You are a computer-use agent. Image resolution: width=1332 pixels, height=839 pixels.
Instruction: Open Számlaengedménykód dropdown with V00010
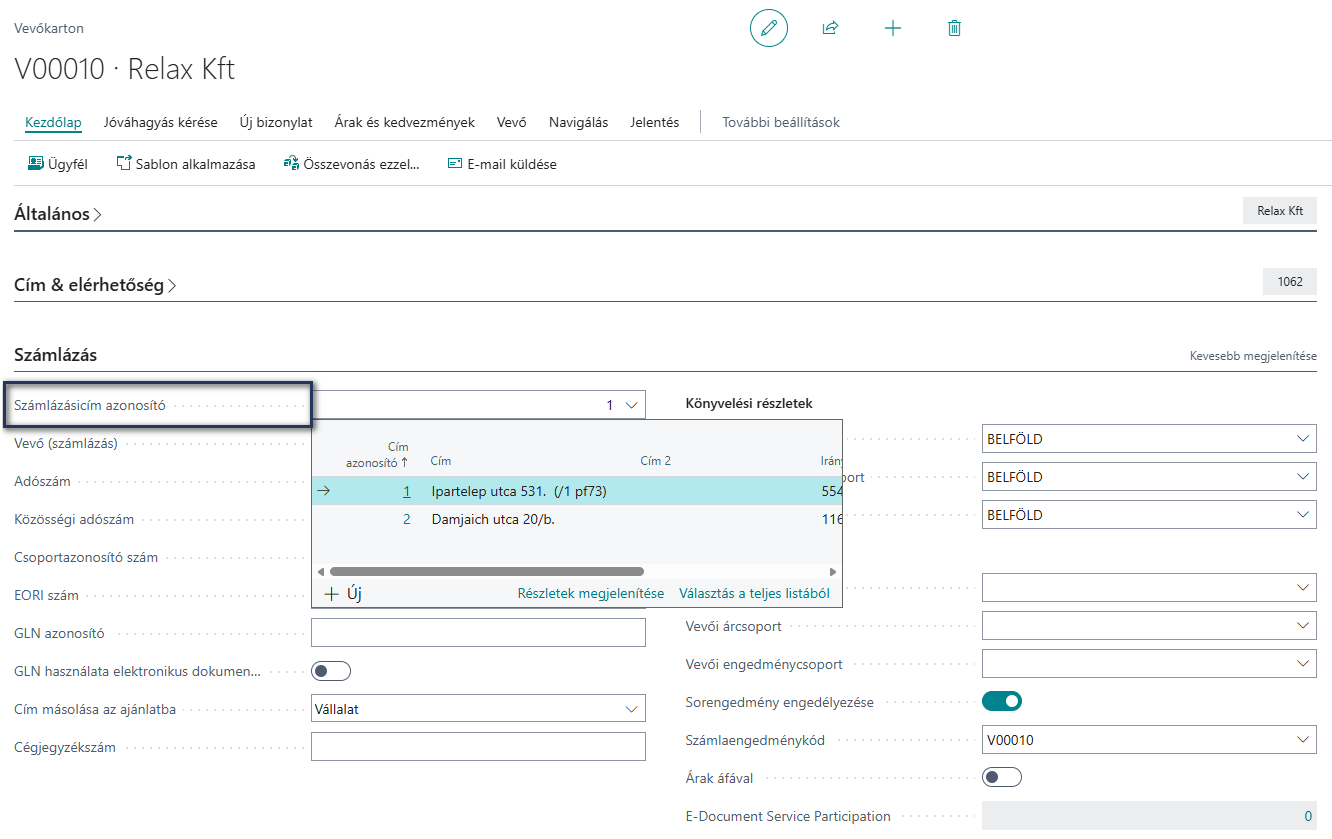1149,740
